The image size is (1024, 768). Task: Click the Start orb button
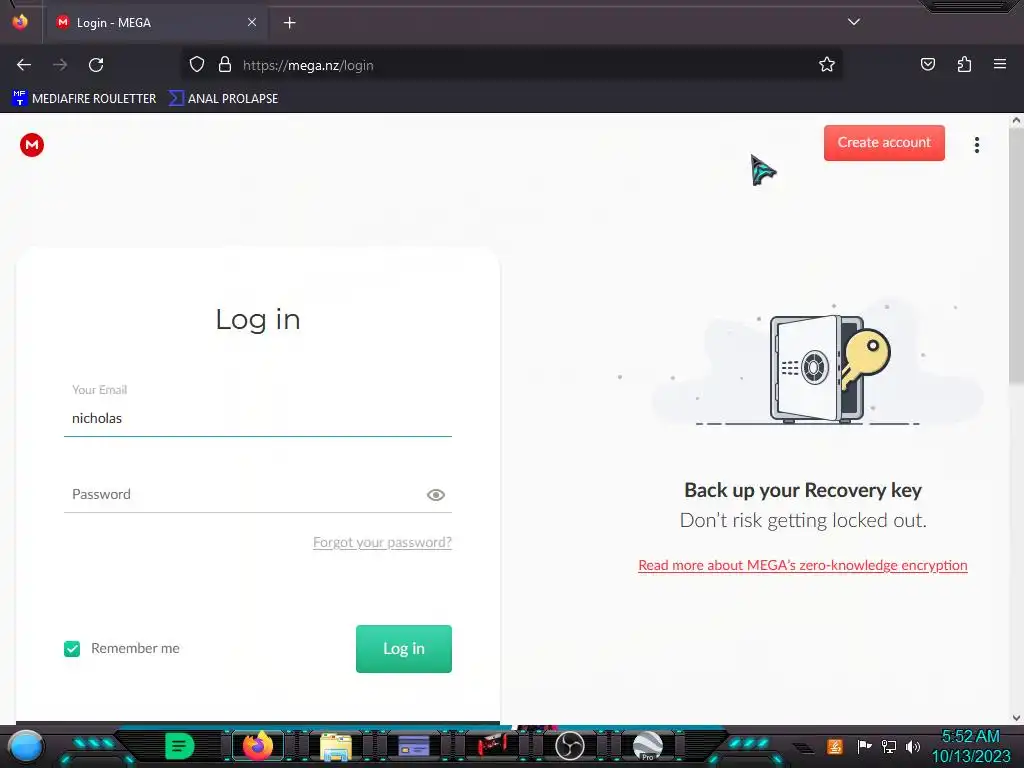coord(26,746)
